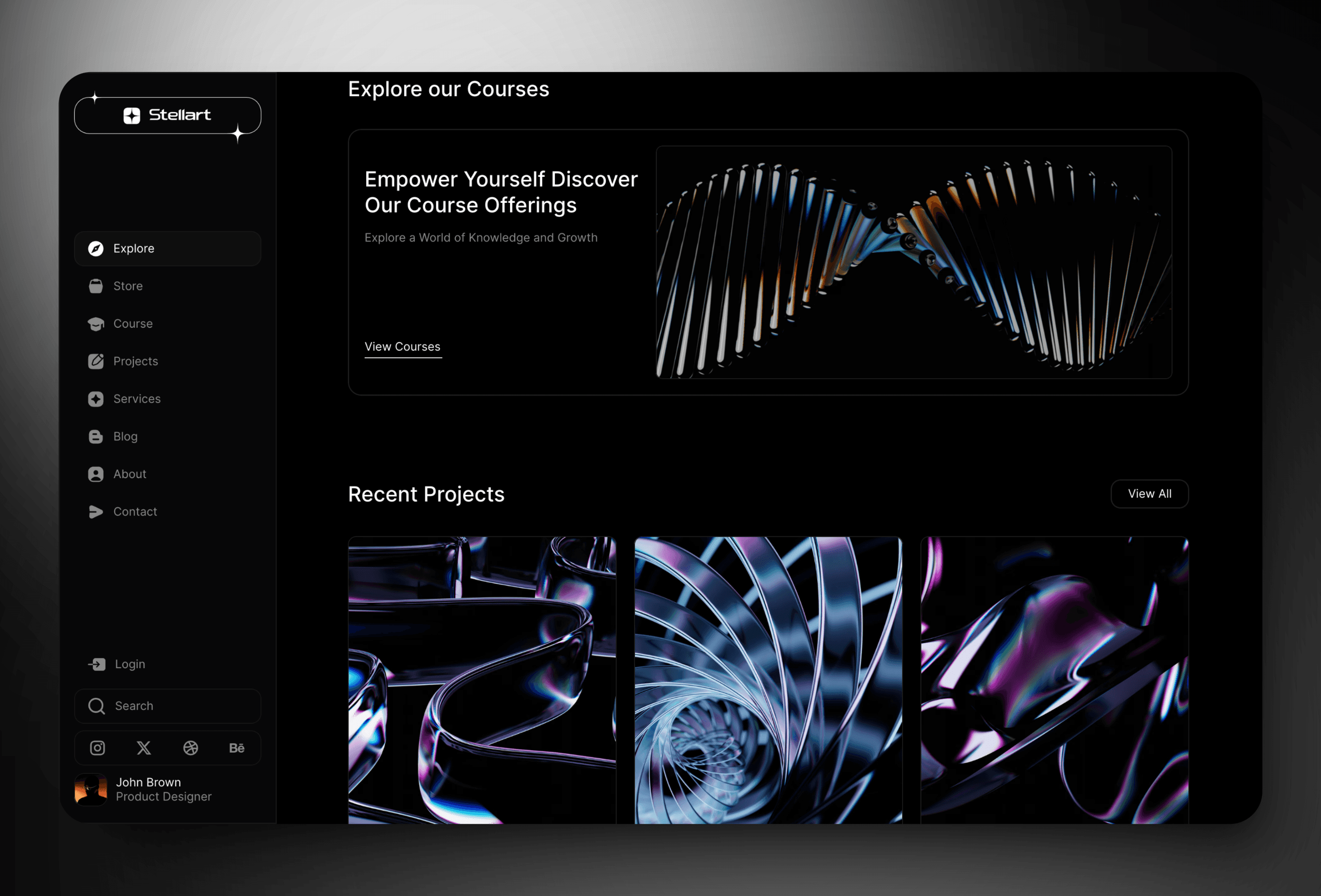Viewport: 1321px width, 896px height.
Task: Open Instagram social icon link
Action: tap(97, 748)
